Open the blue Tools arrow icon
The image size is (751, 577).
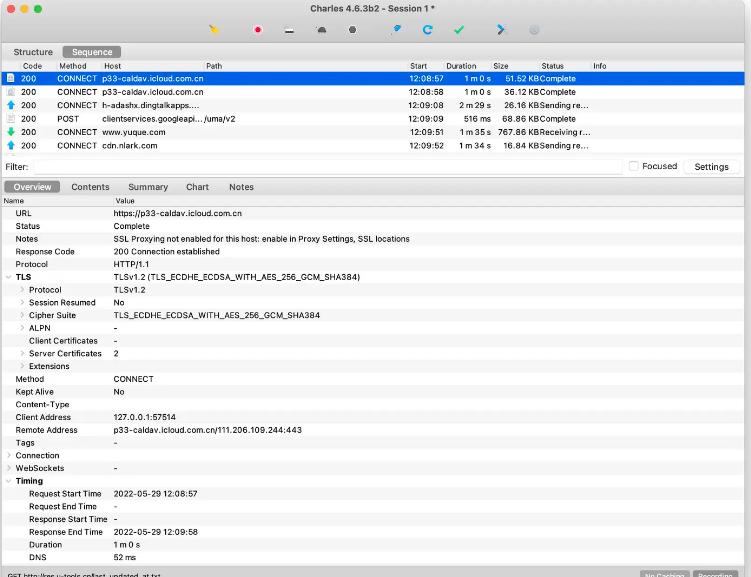click(501, 30)
